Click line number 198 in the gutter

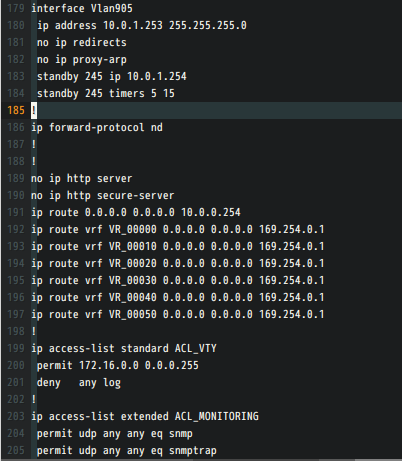16,331
